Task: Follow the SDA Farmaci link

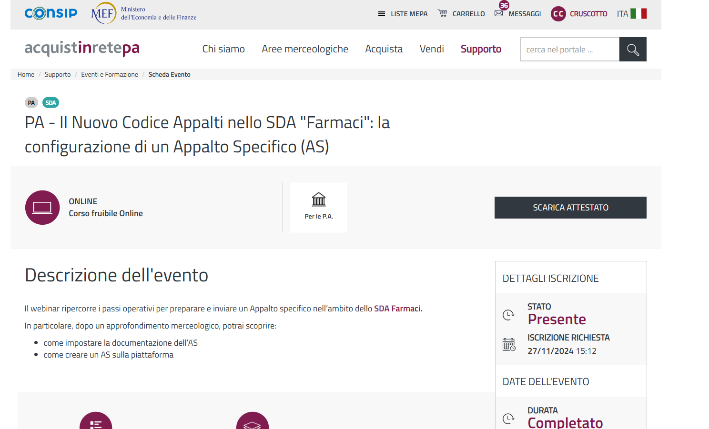Action: point(398,308)
